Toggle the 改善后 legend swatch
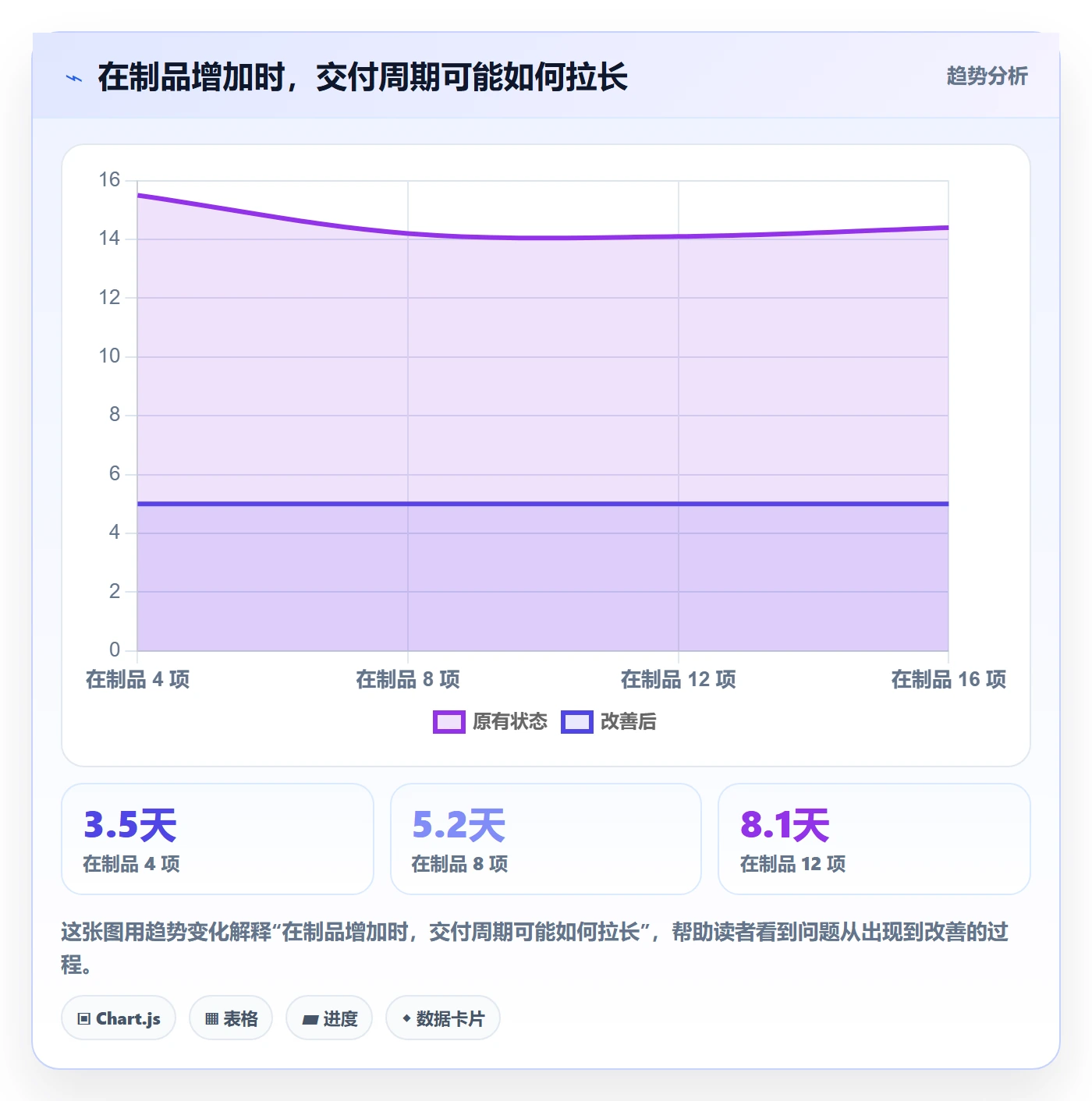Image resolution: width=1092 pixels, height=1101 pixels. tap(576, 722)
